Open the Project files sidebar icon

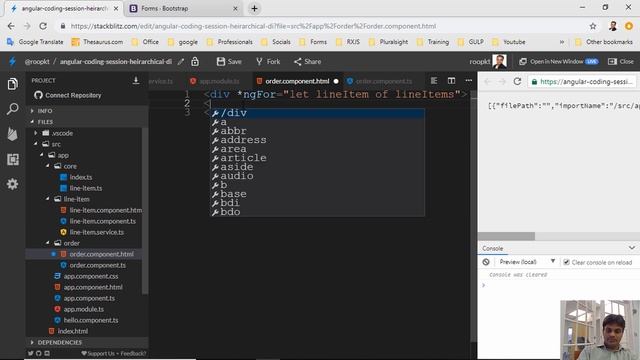click(x=13, y=84)
